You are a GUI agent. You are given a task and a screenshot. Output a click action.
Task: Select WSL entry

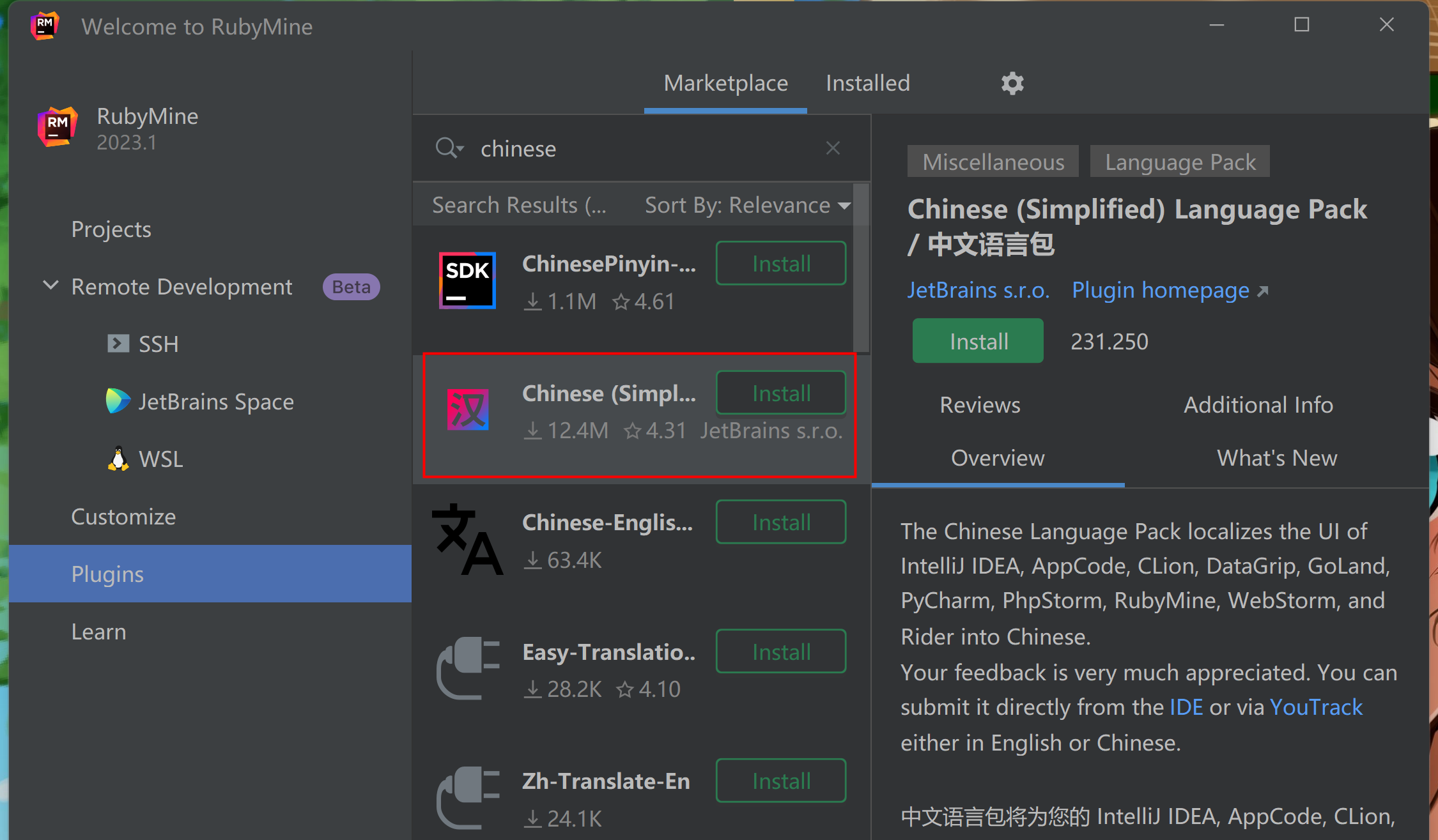160,459
